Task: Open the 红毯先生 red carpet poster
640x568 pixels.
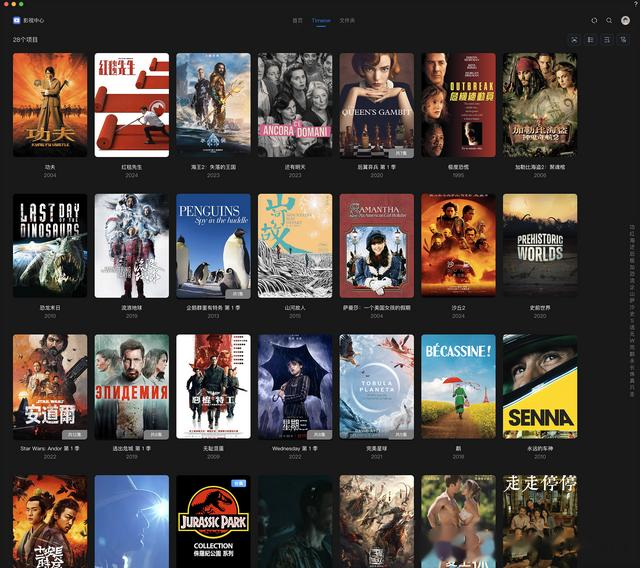Action: coord(131,105)
